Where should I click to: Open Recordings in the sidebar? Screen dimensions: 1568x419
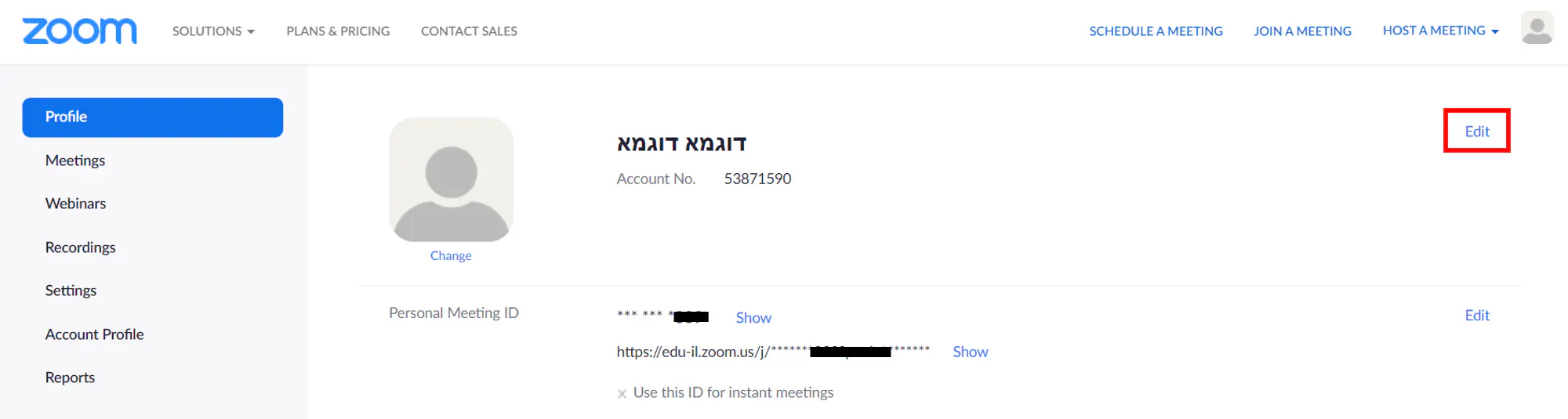(80, 247)
